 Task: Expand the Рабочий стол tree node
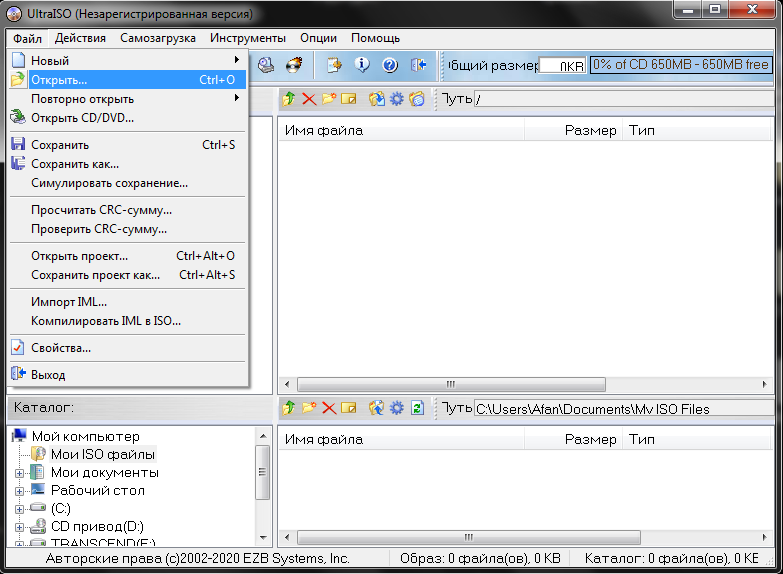pos(19,491)
